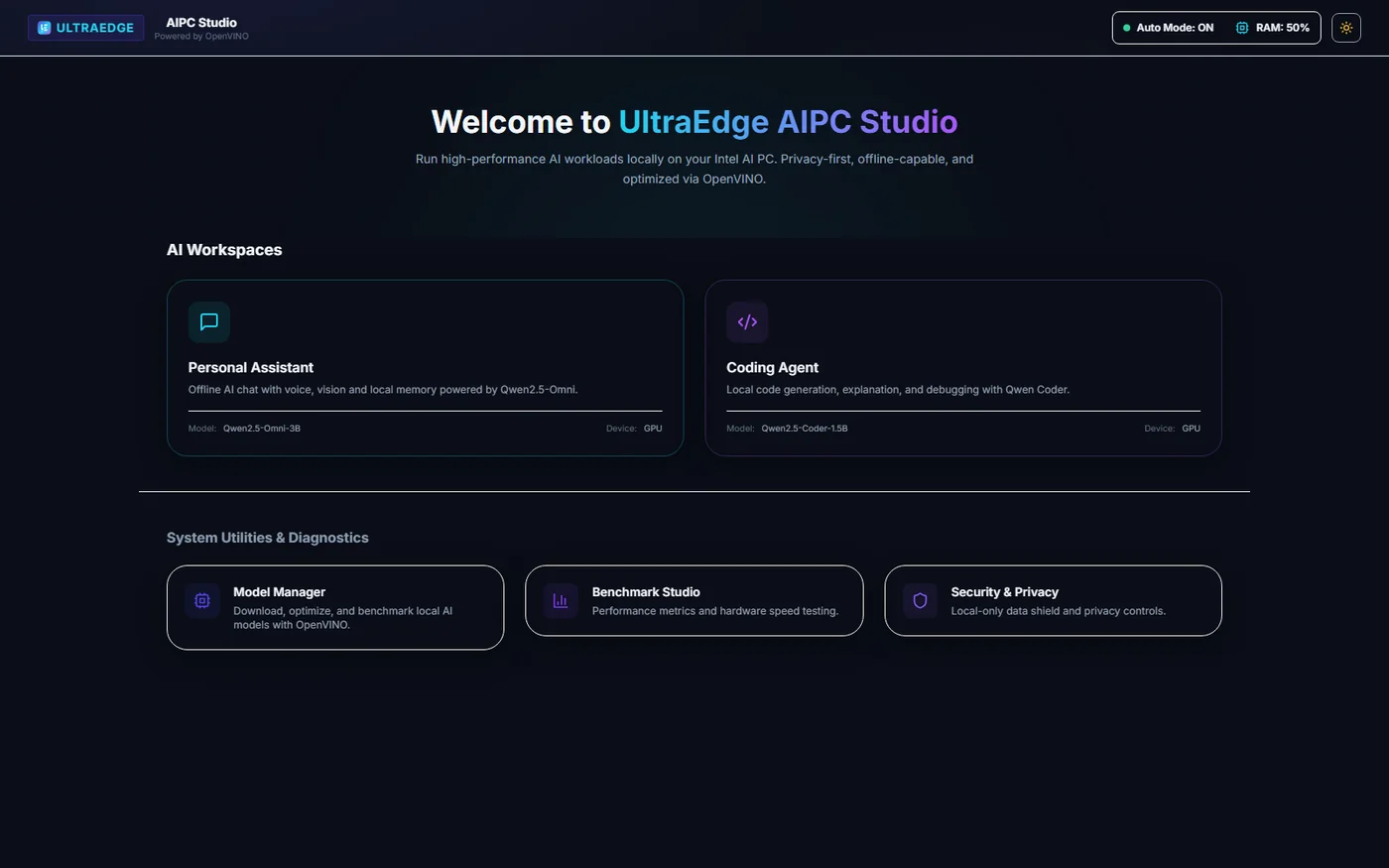This screenshot has height=868, width=1389.
Task: Click 'Local-only data shield and privacy controls' text
Action: (1058, 611)
